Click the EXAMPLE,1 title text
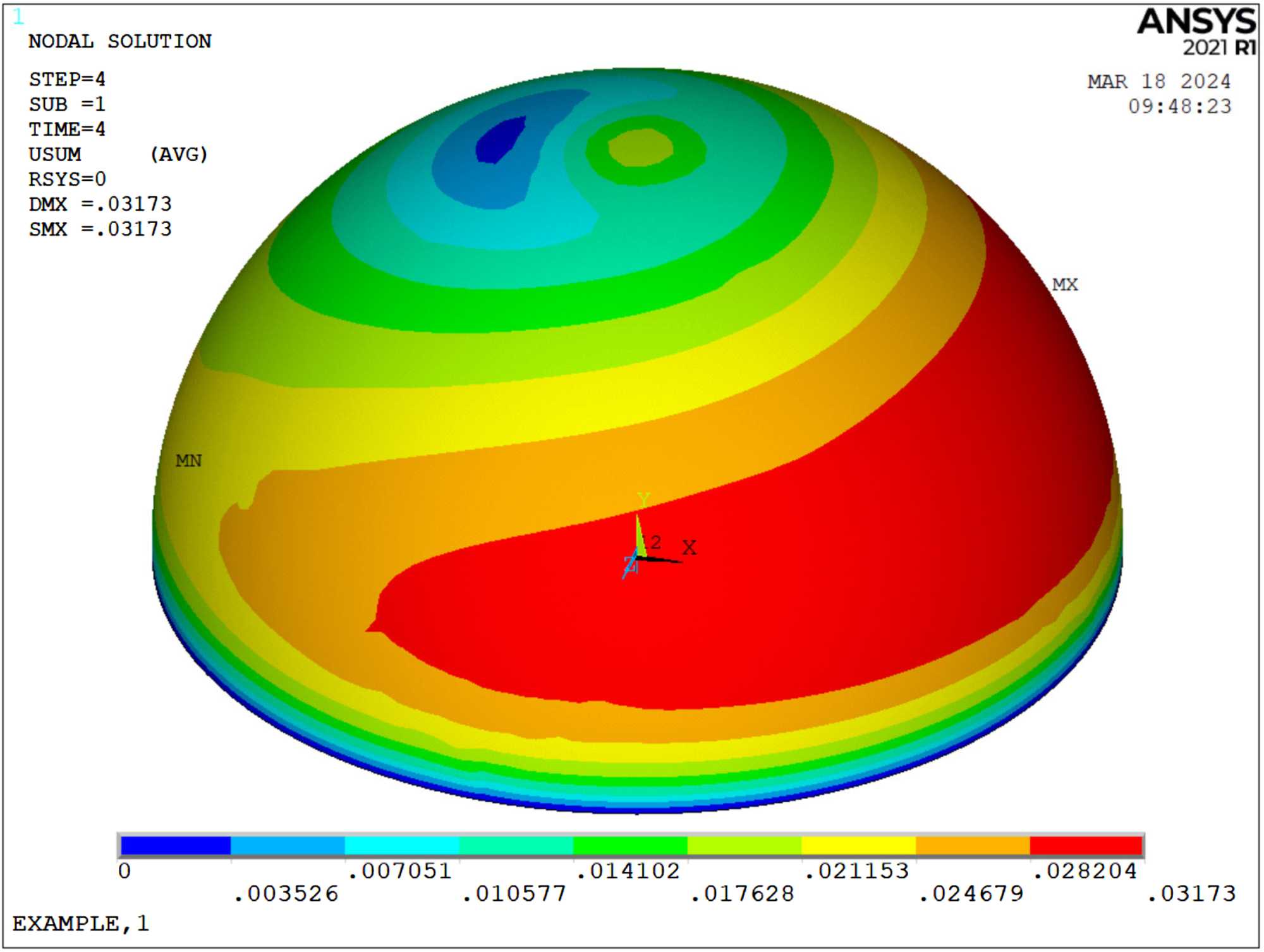The image size is (1264, 952). coord(81,924)
